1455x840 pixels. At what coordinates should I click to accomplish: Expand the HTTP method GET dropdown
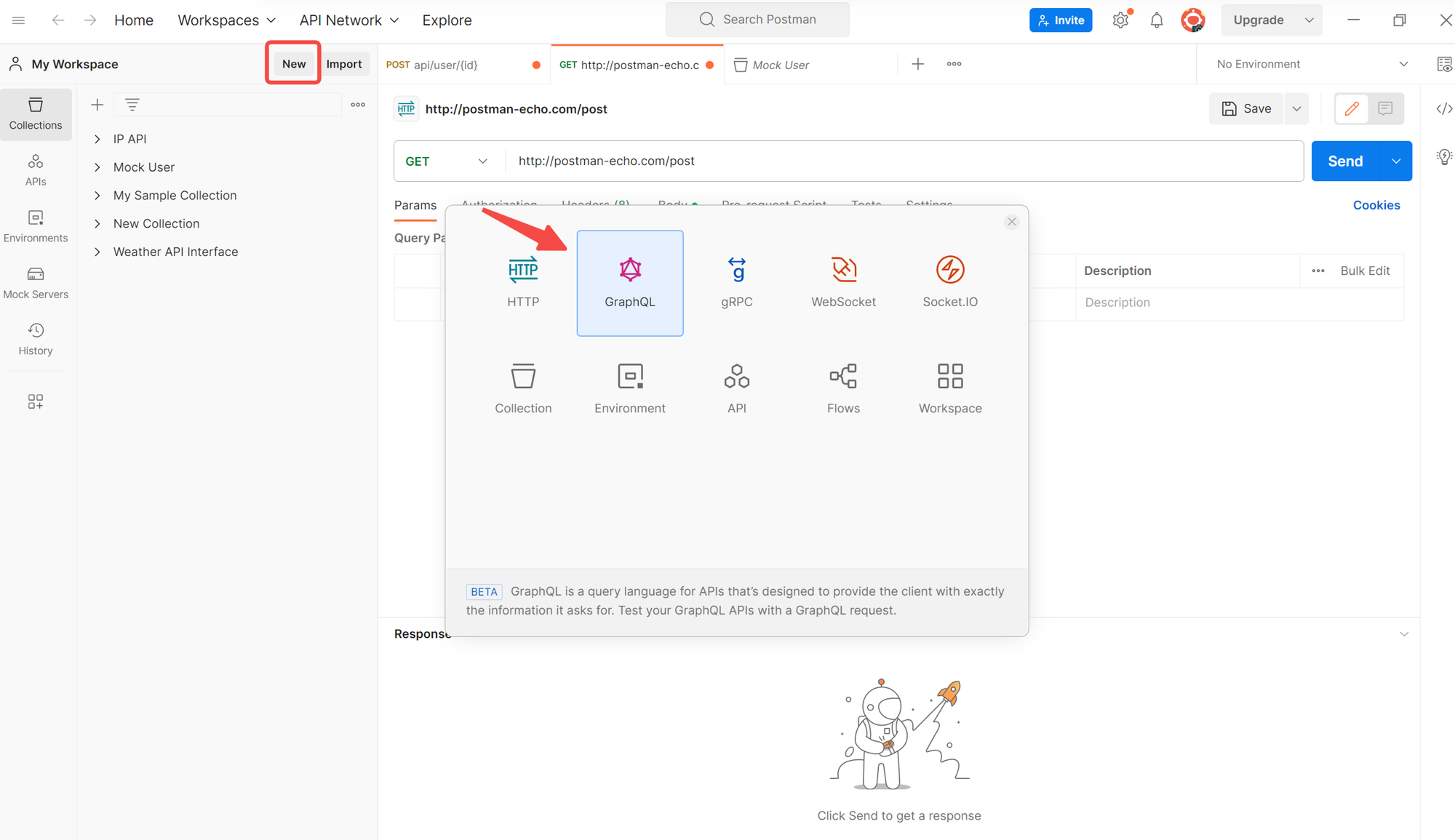click(445, 160)
